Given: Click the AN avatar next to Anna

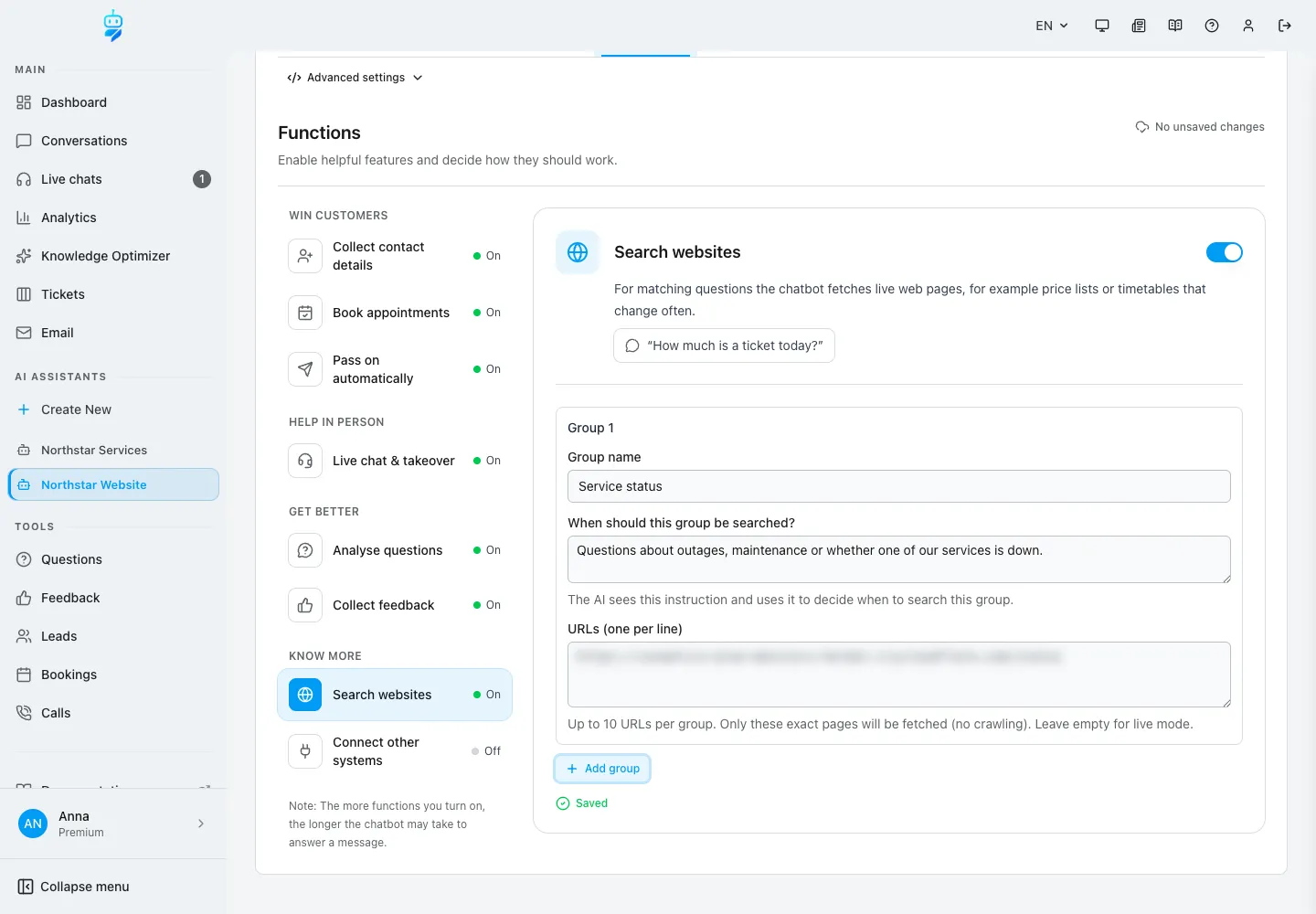Looking at the screenshot, I should pos(33,824).
